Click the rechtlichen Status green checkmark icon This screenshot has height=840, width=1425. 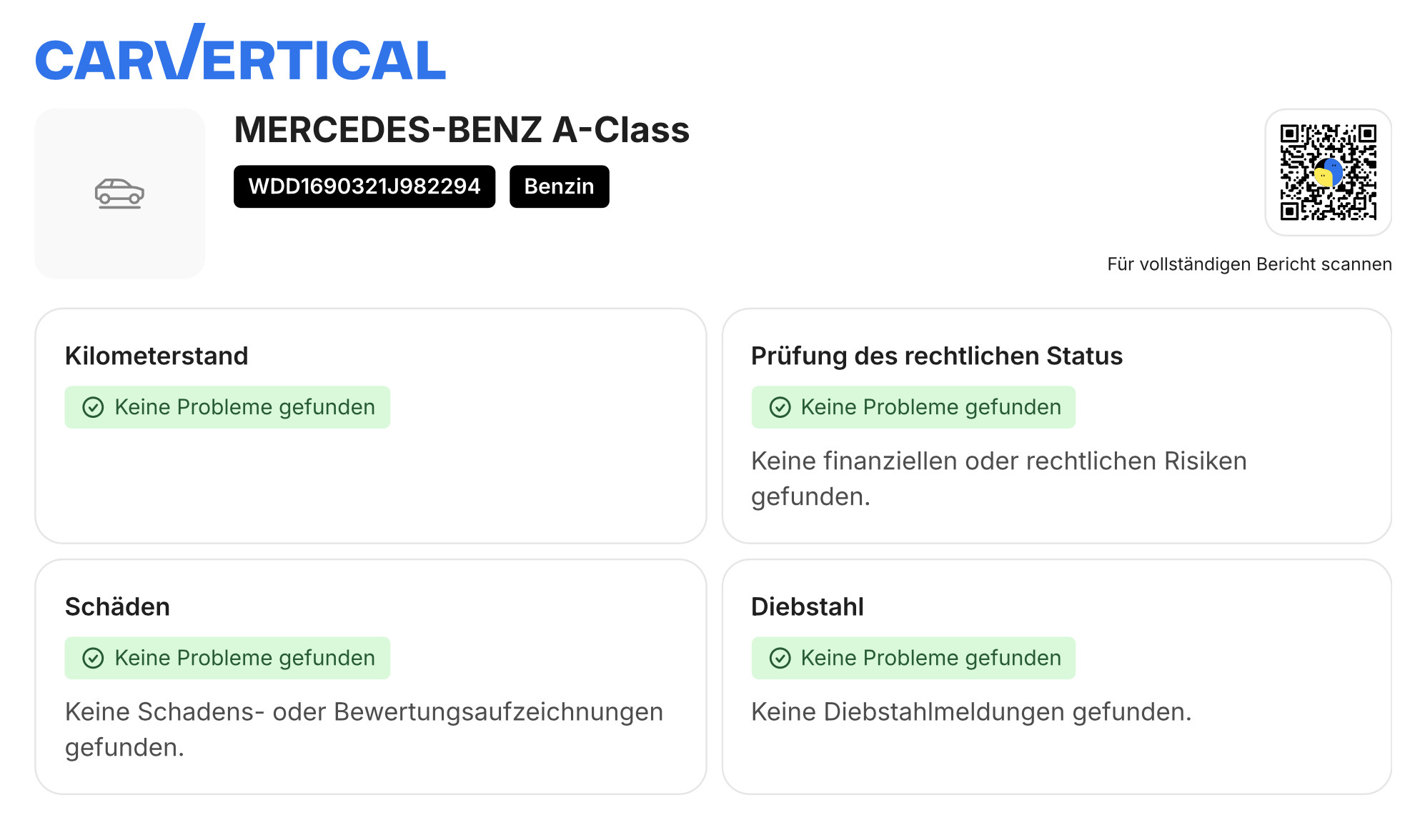click(x=780, y=407)
